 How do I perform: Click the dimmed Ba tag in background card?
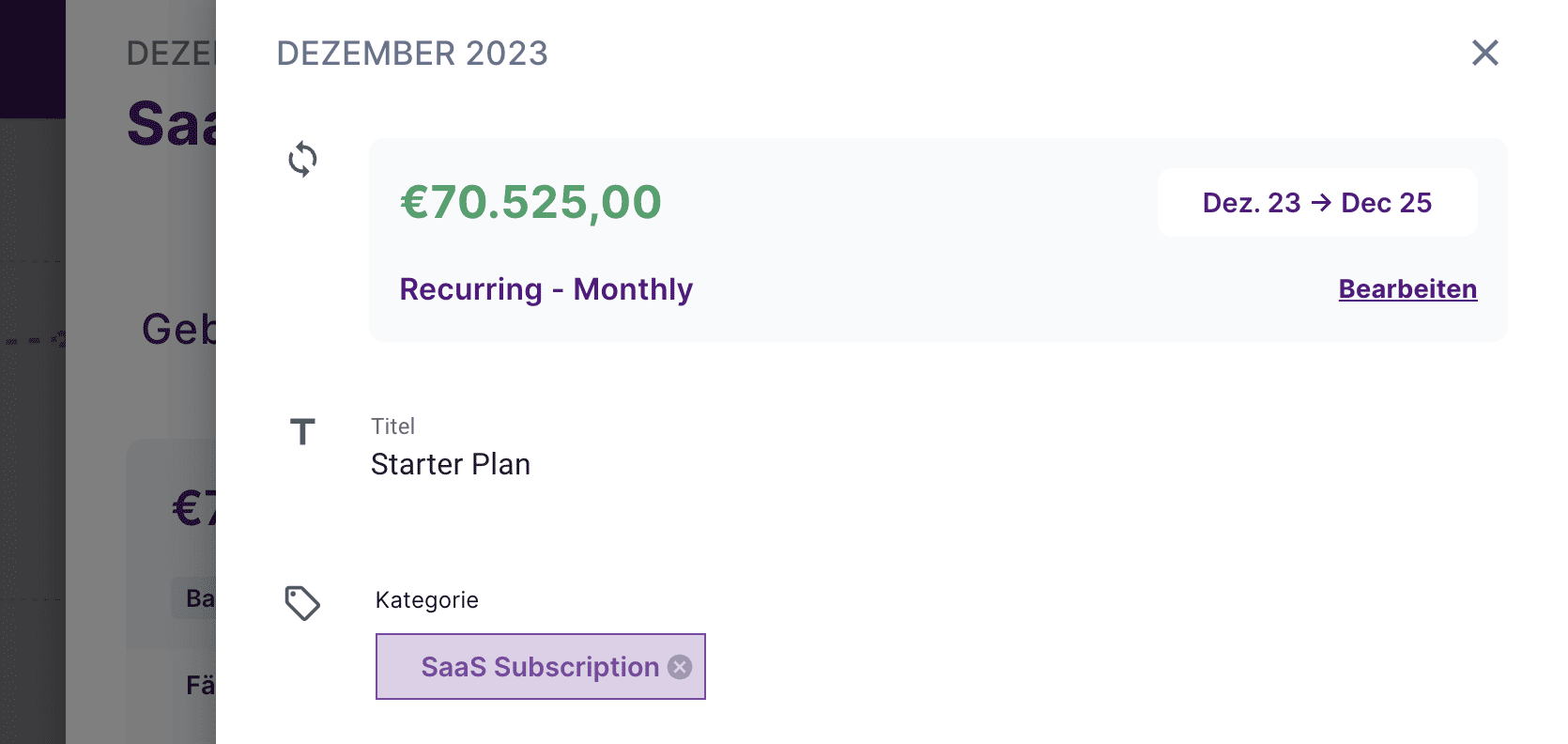tap(197, 598)
